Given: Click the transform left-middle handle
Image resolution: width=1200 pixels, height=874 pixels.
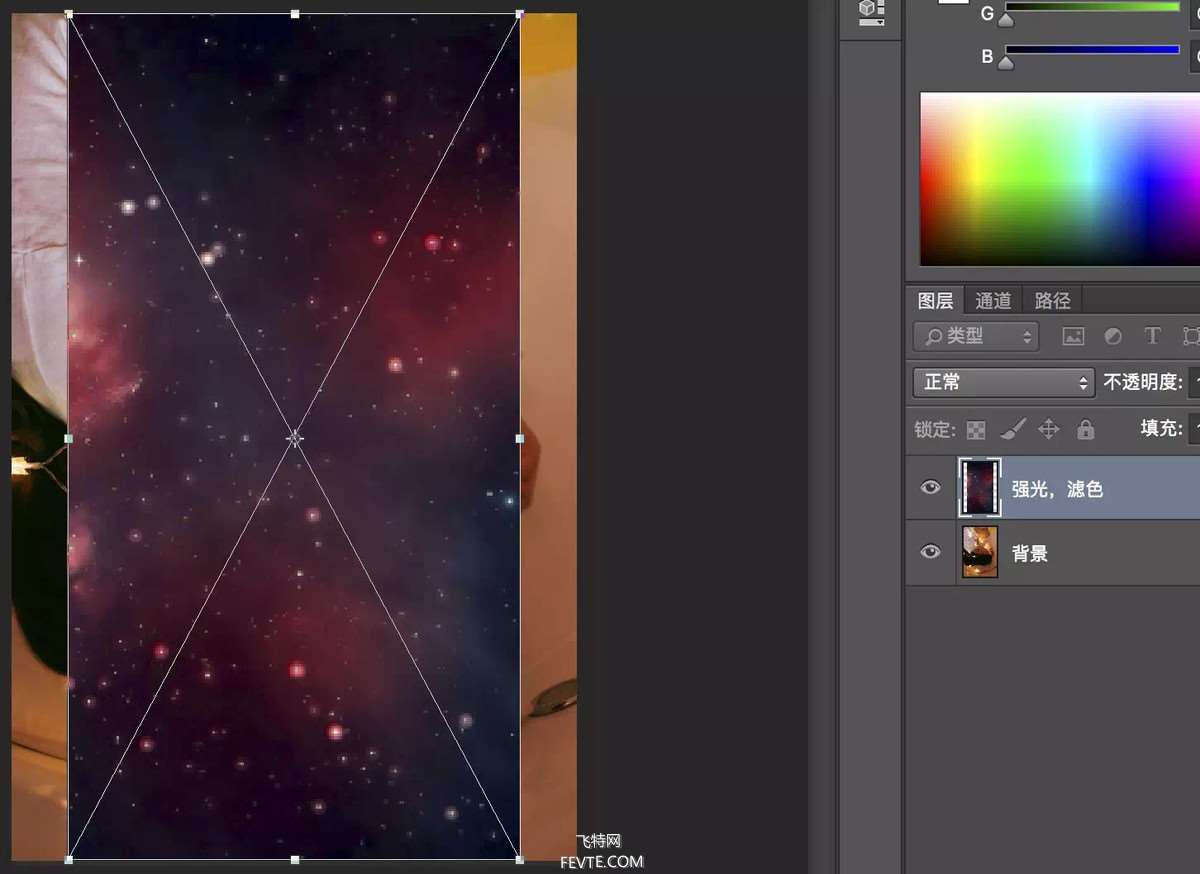Looking at the screenshot, I should [69, 438].
